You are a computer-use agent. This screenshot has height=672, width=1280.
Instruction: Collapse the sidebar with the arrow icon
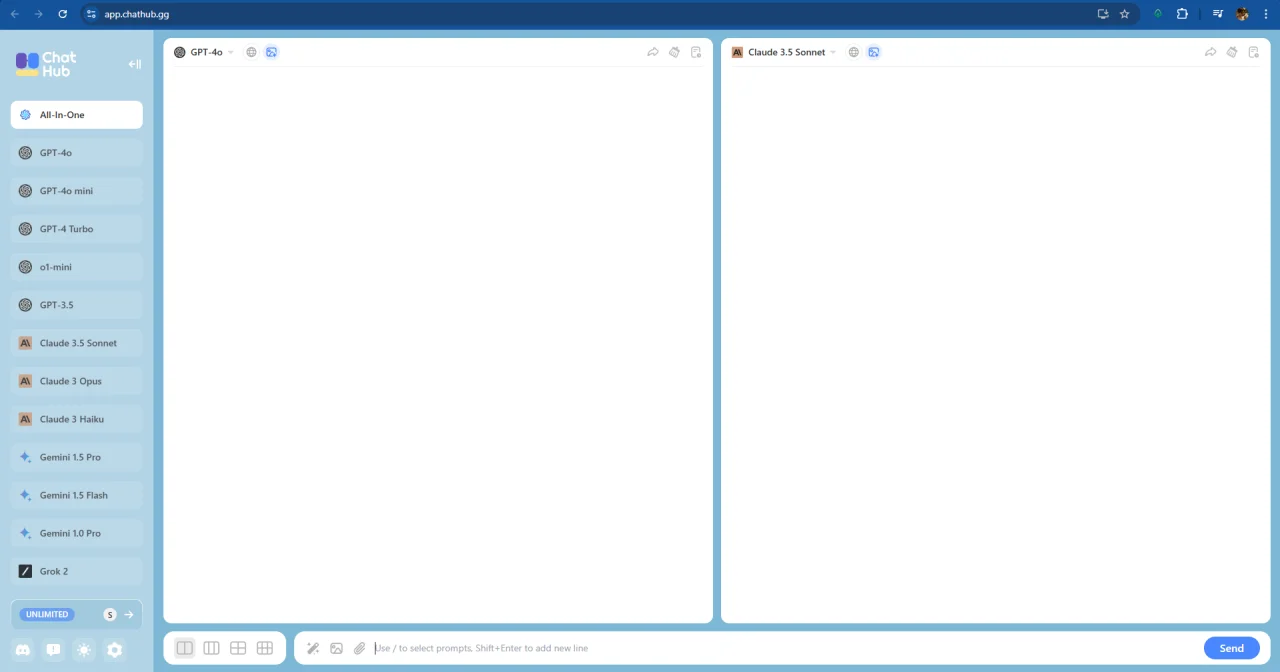point(135,64)
